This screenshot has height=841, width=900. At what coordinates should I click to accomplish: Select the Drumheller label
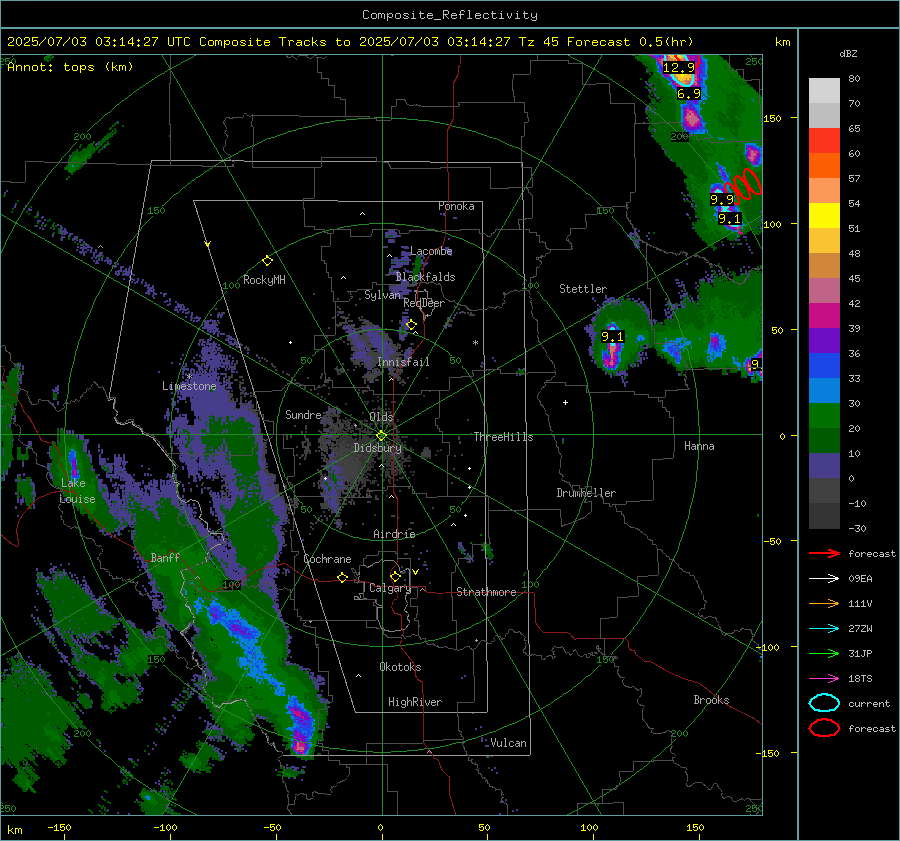[x=586, y=493]
